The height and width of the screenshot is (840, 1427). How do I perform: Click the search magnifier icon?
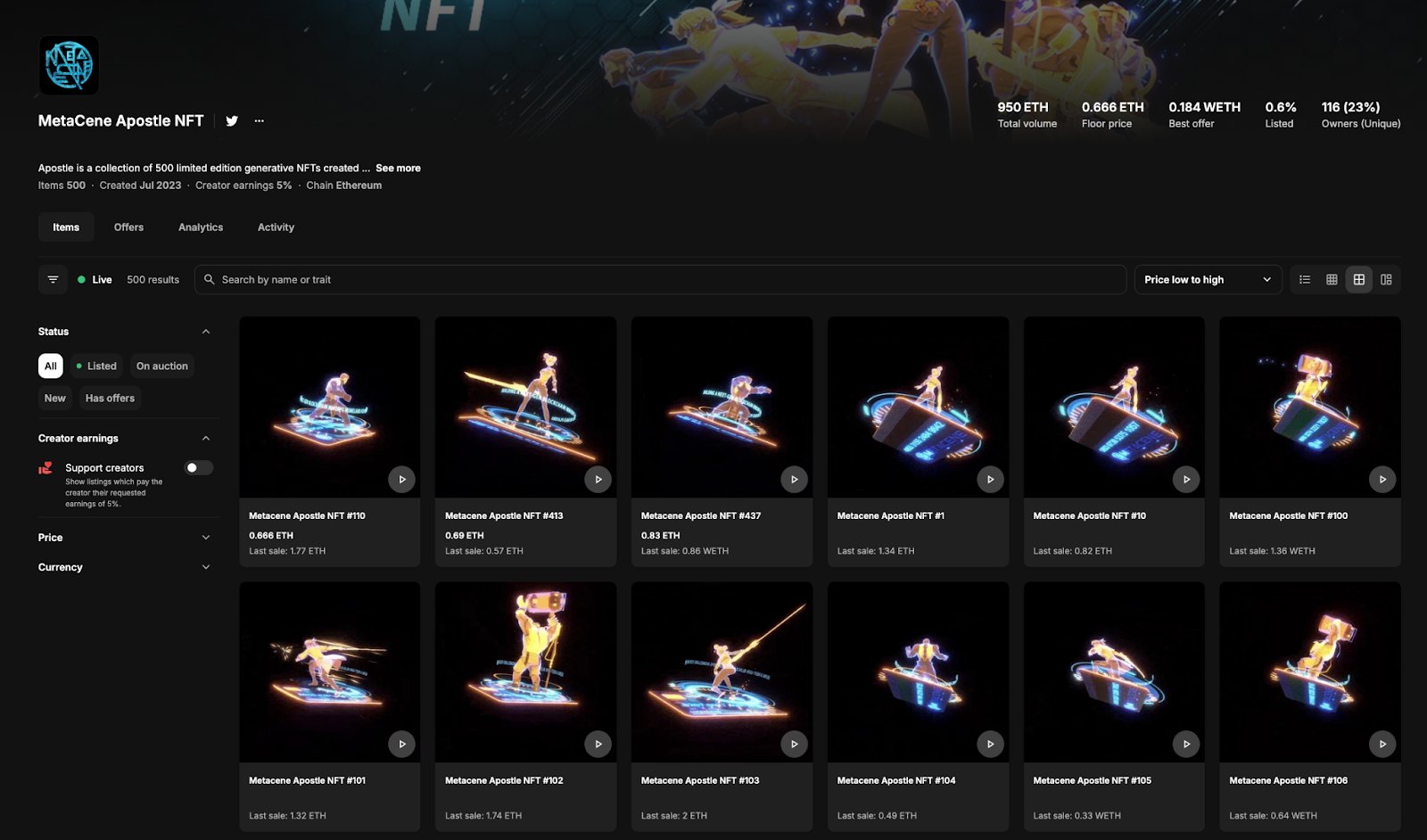tap(210, 280)
